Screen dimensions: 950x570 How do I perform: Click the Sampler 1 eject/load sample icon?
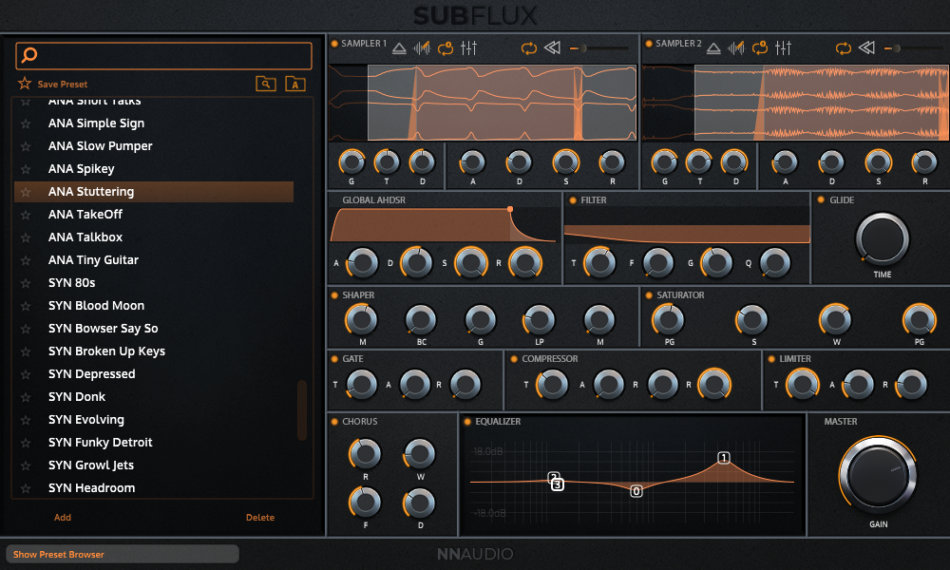click(399, 48)
